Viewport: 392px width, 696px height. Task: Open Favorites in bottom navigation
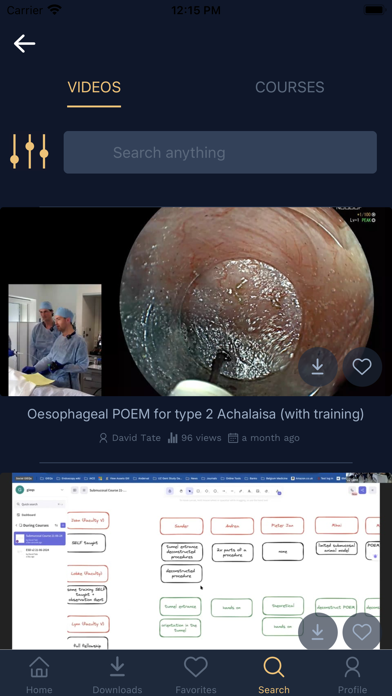pos(196,675)
